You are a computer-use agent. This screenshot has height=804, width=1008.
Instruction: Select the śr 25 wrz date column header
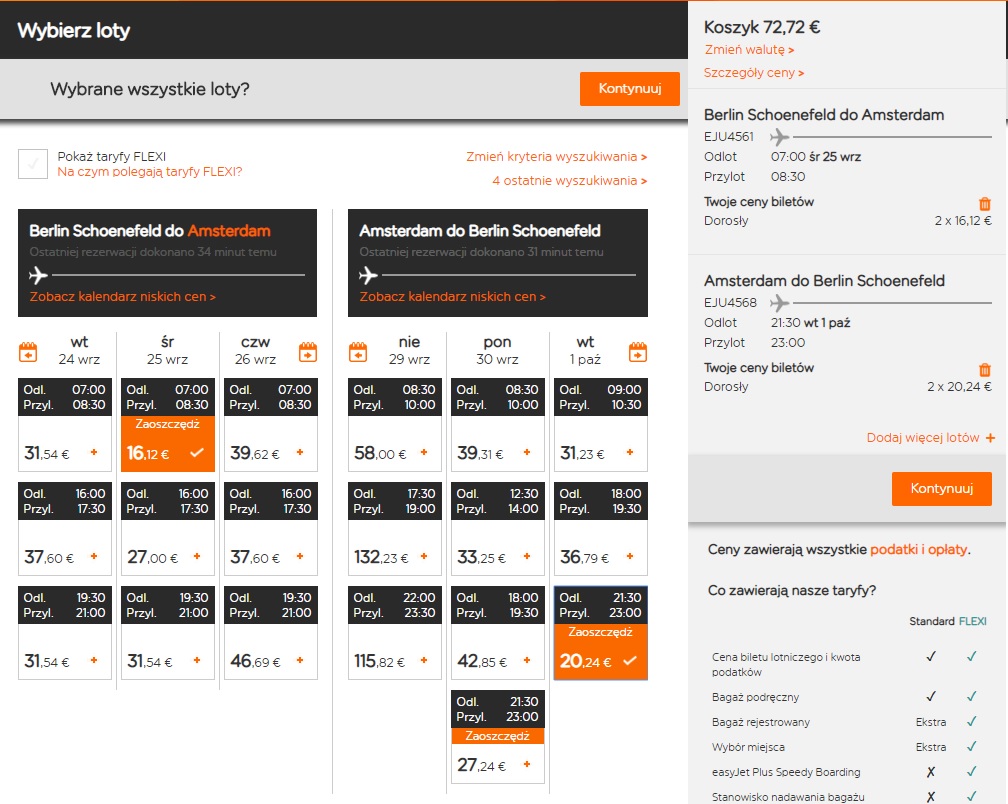(x=168, y=350)
